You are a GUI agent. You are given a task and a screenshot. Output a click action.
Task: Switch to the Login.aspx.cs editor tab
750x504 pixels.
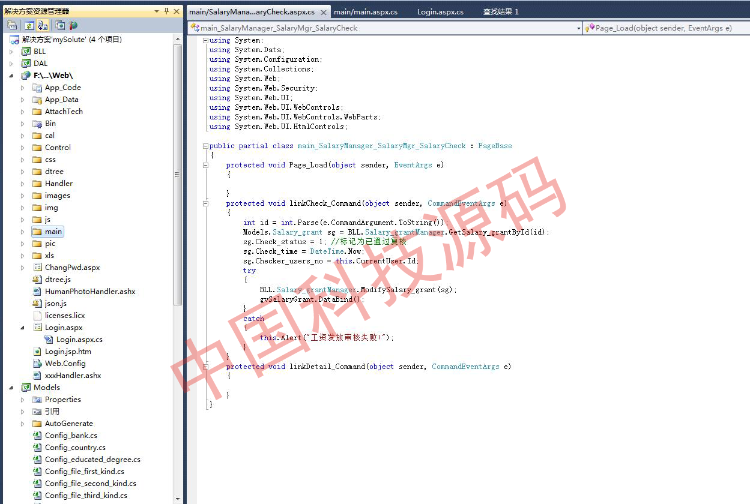click(440, 12)
